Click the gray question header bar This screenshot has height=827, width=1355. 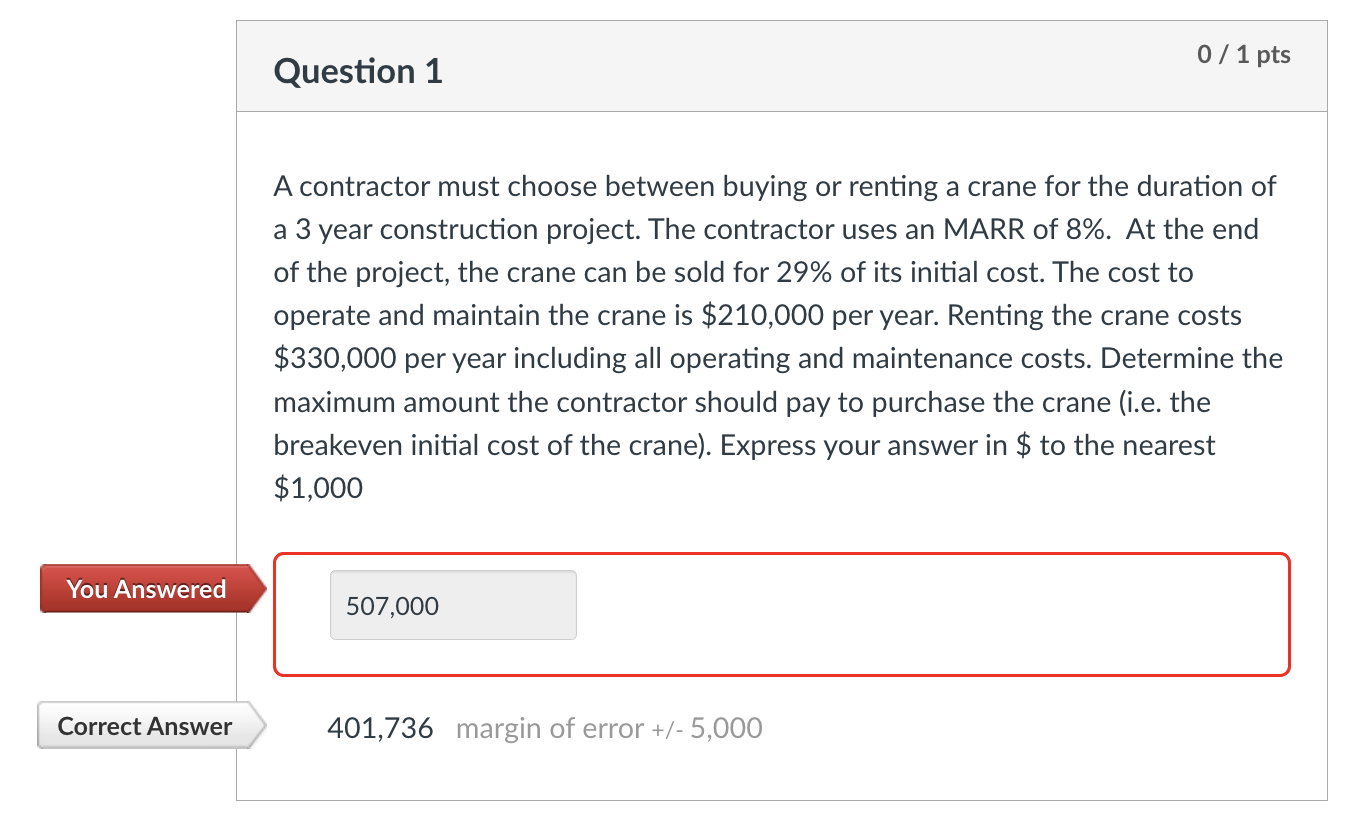[x=780, y=66]
